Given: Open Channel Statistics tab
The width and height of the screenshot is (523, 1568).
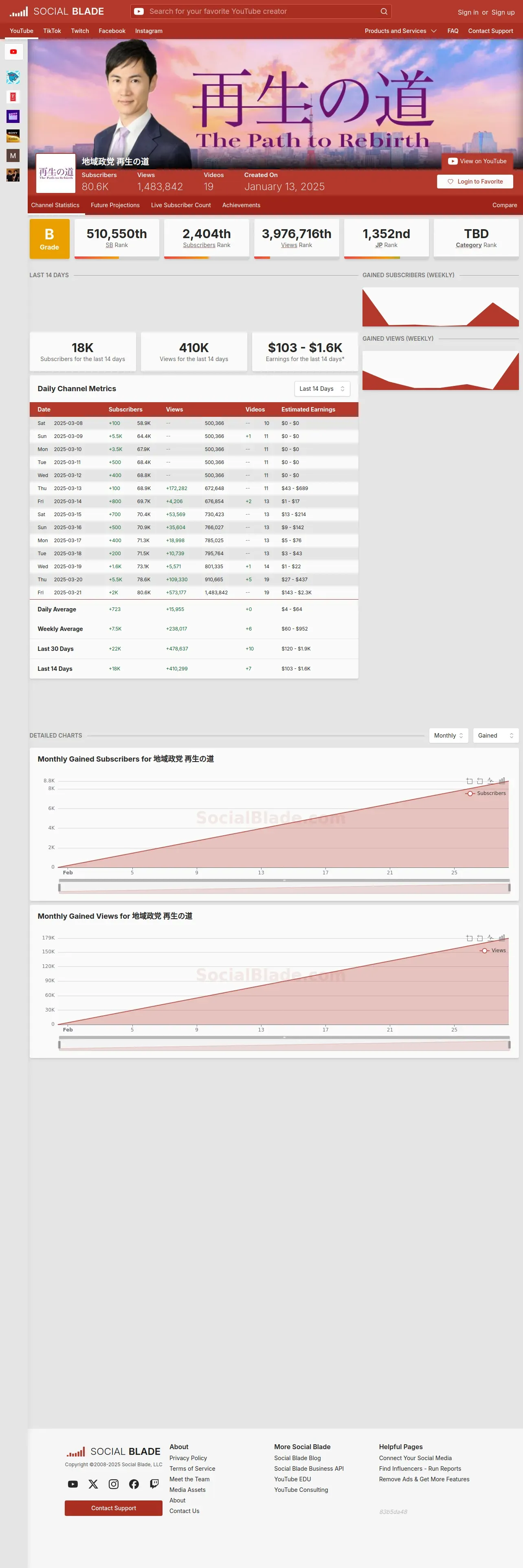Looking at the screenshot, I should coord(55,205).
